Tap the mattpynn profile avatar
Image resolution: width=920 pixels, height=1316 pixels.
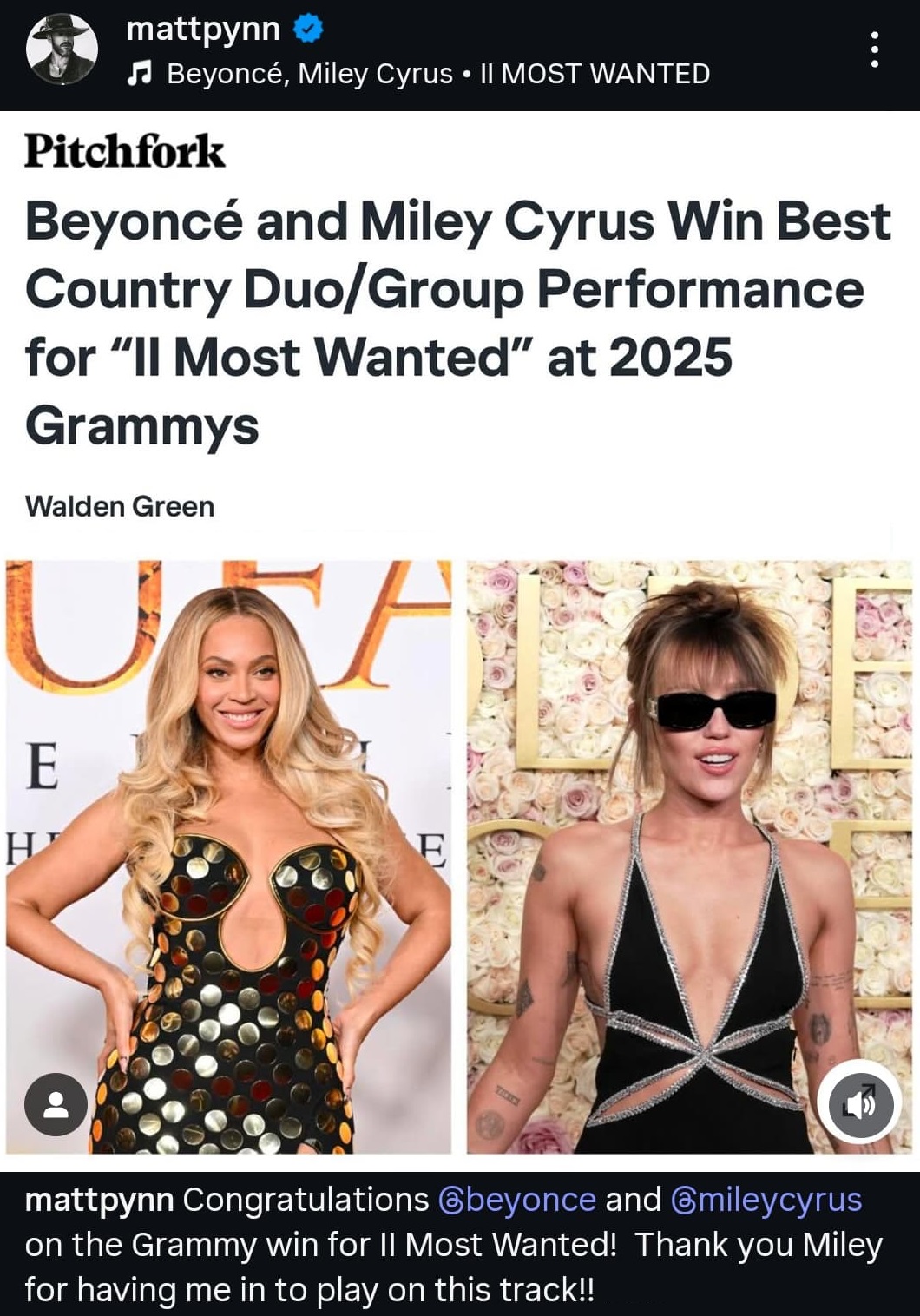coord(62,49)
